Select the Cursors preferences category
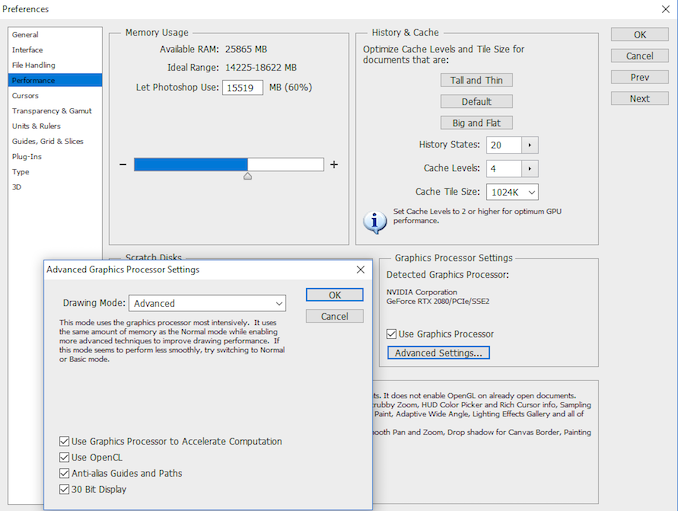Viewport: 678px width, 511px height. click(x=25, y=95)
